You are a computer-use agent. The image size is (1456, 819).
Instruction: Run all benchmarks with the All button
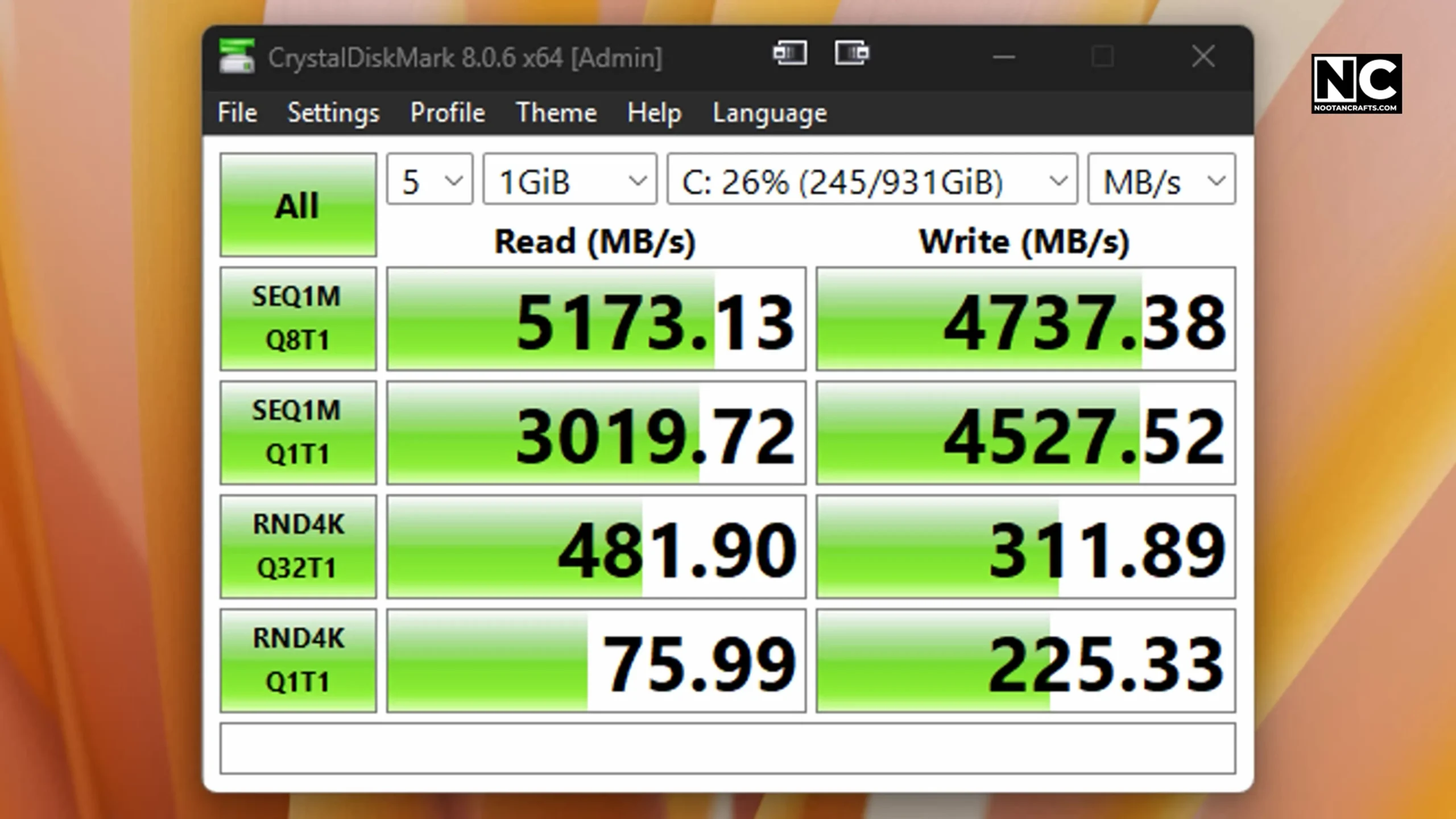pos(298,205)
